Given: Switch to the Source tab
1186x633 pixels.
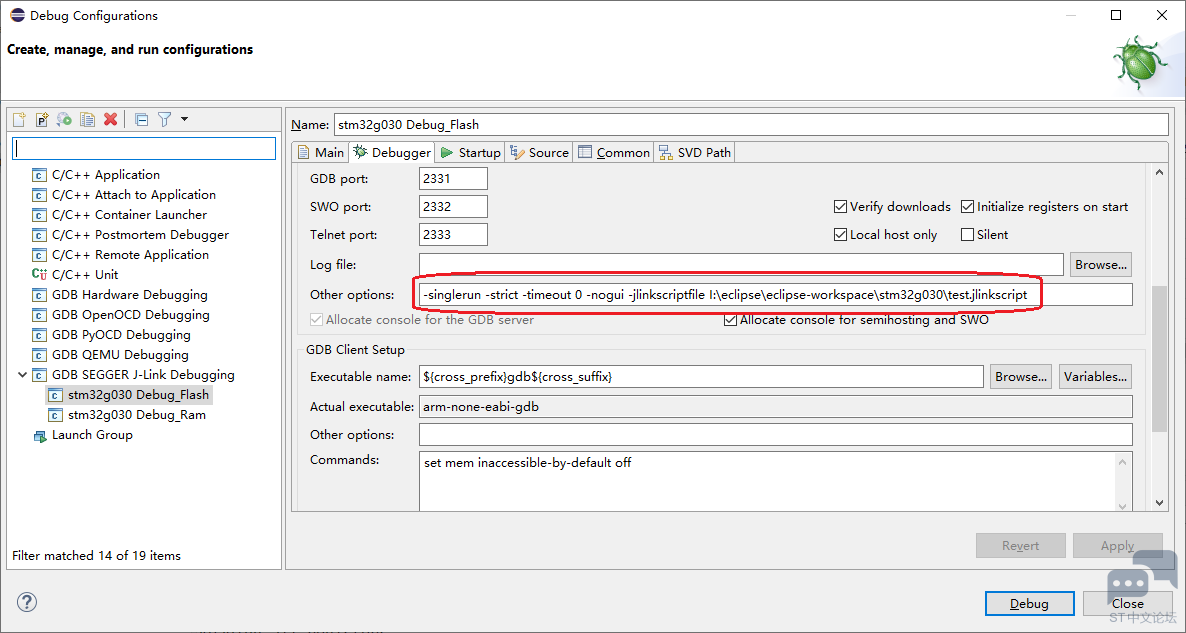Looking at the screenshot, I should point(539,152).
